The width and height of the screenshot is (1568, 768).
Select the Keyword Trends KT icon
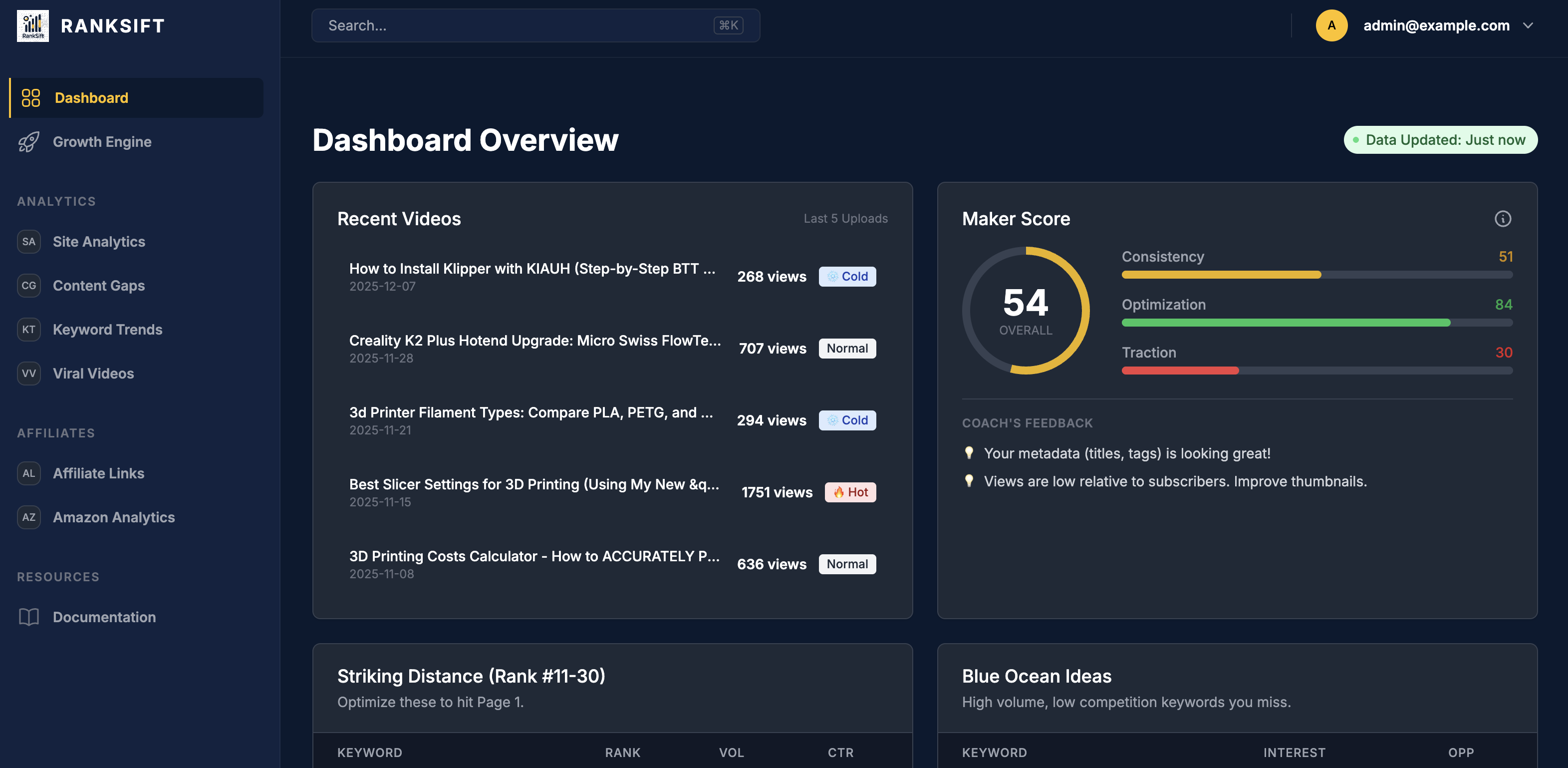(x=28, y=330)
